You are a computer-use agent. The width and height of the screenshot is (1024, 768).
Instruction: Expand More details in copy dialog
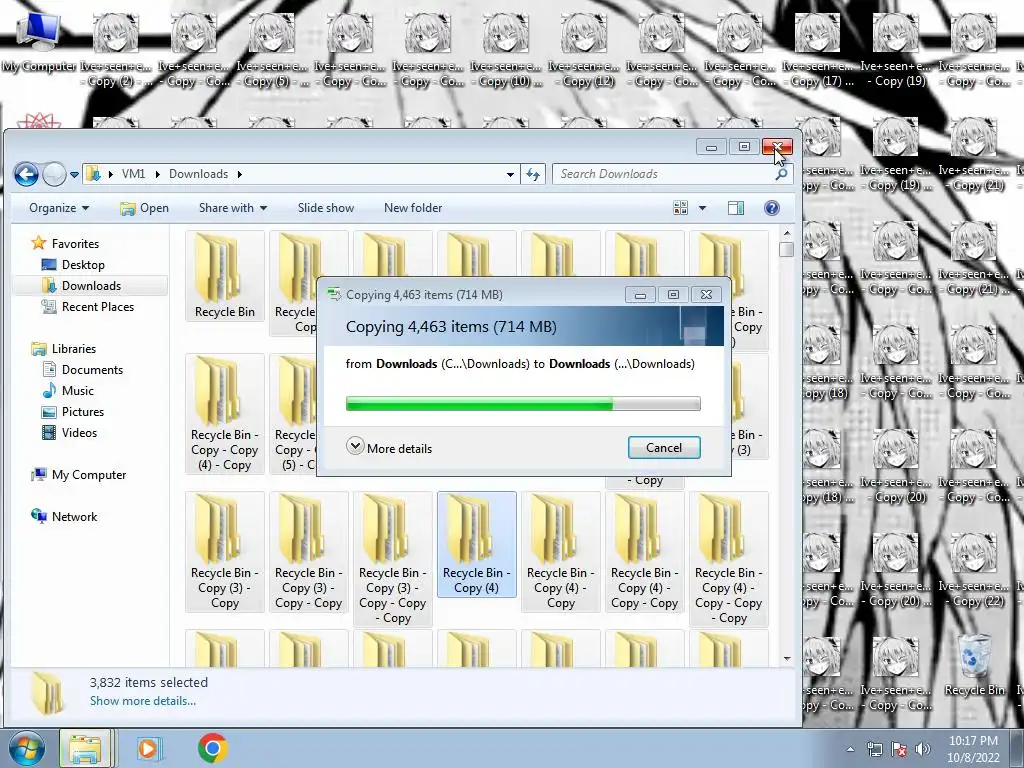click(x=389, y=448)
